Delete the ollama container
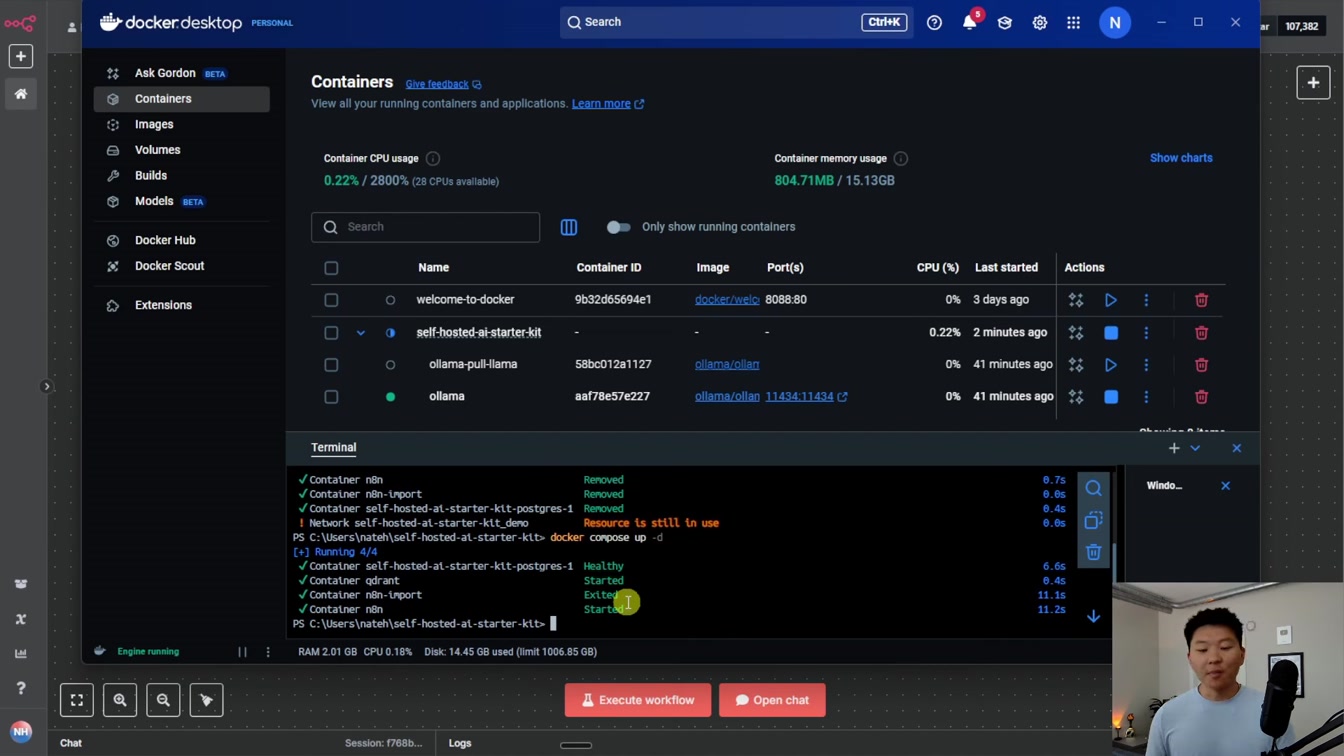 coord(1202,397)
